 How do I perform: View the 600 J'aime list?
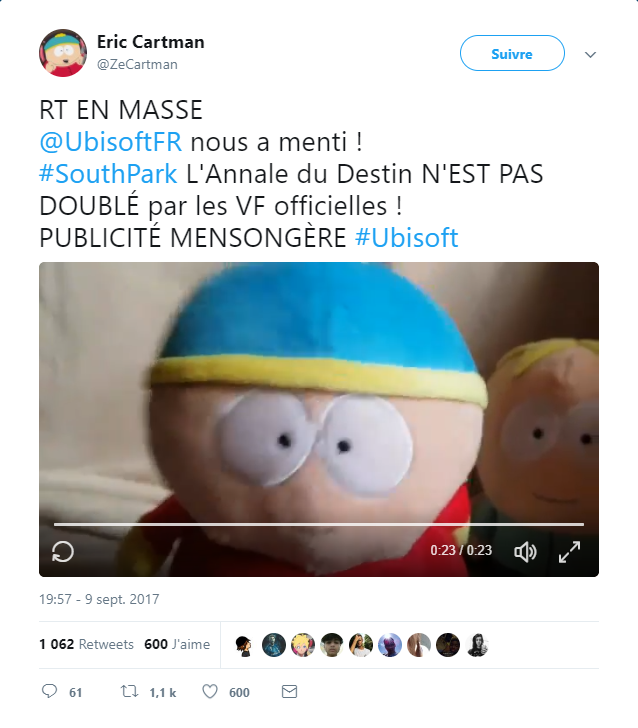click(177, 644)
